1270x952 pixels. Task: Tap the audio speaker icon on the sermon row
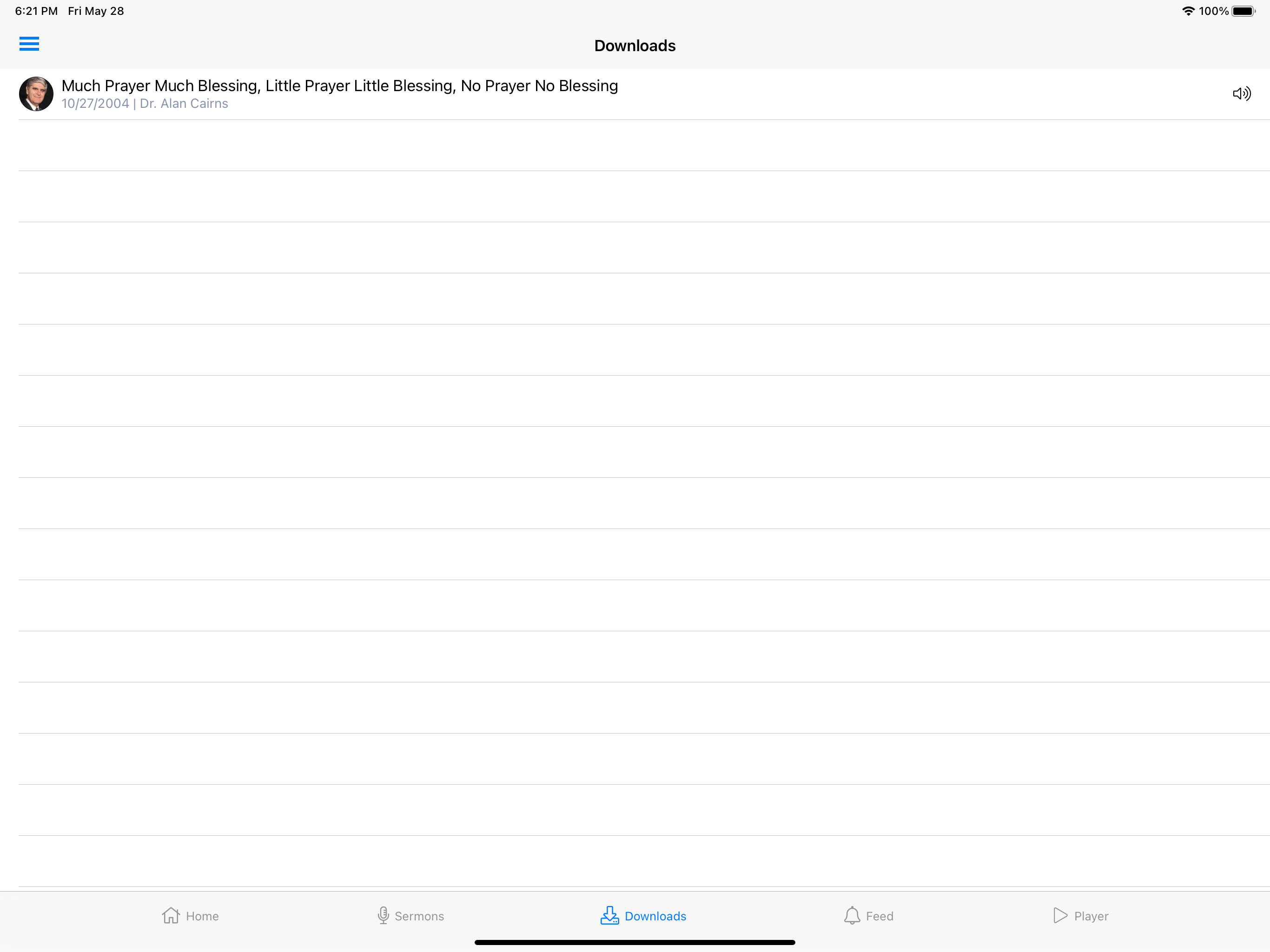click(1241, 93)
